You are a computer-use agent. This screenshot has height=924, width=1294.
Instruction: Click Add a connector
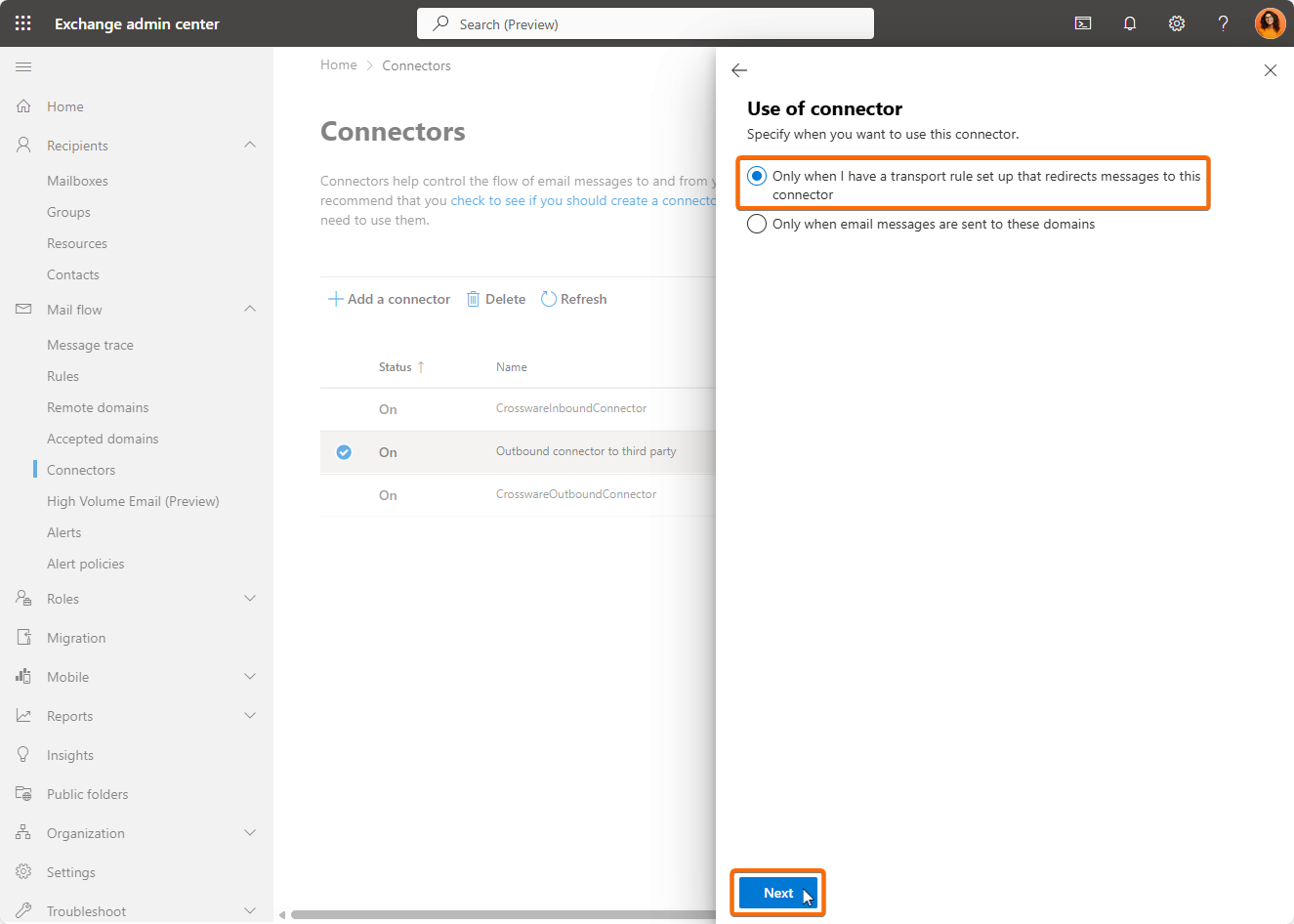click(390, 299)
